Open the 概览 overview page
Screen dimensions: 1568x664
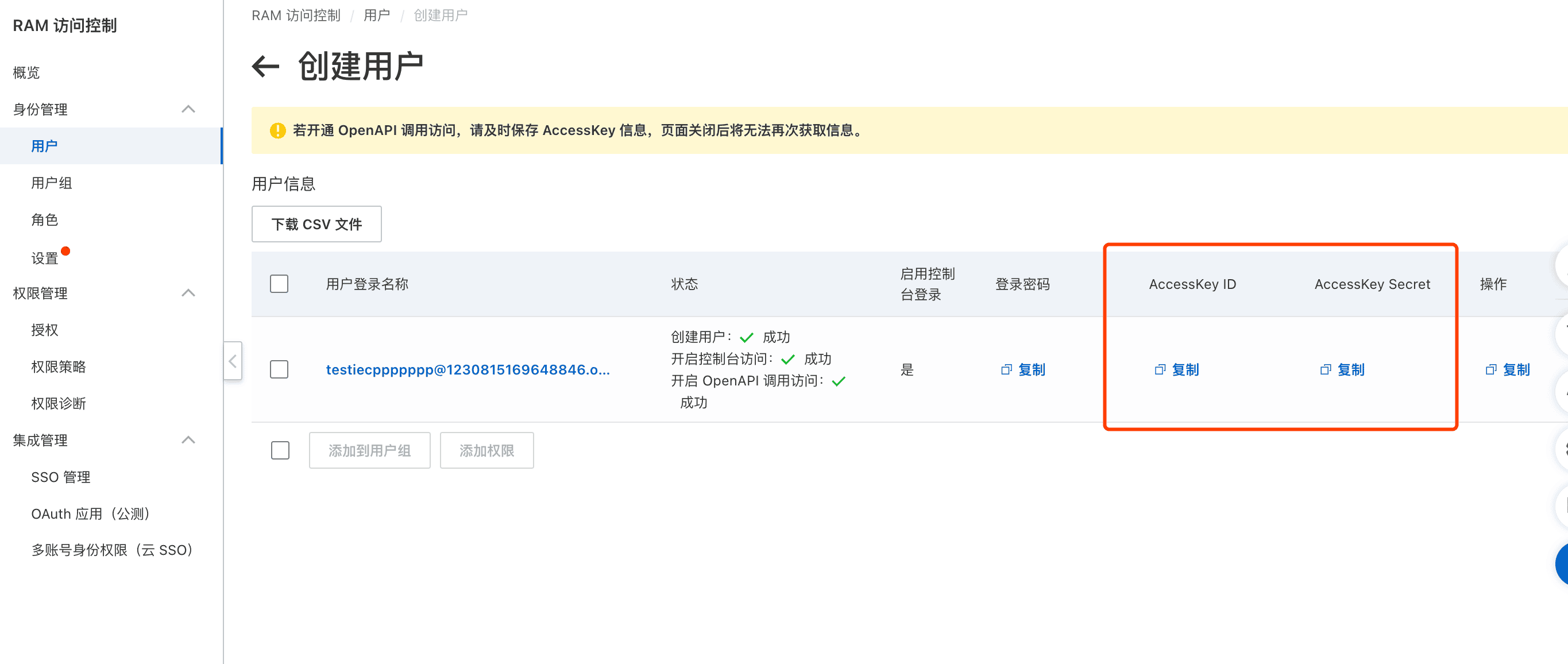[x=26, y=72]
